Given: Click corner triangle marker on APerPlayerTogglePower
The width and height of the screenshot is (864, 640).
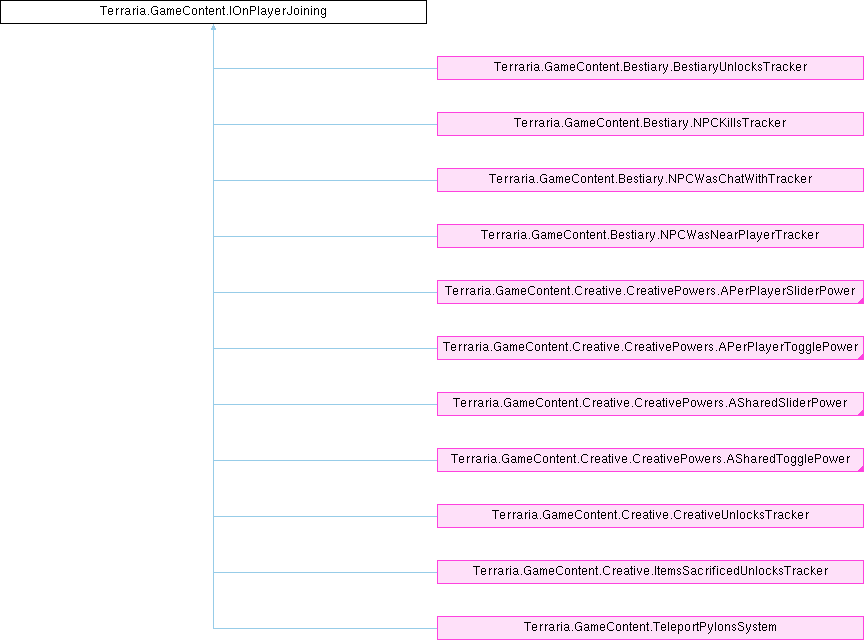Looking at the screenshot, I should pos(860,356).
